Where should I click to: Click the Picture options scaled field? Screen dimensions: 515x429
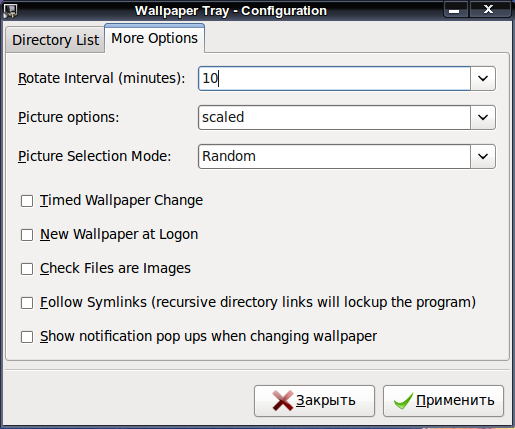pyautogui.click(x=334, y=117)
